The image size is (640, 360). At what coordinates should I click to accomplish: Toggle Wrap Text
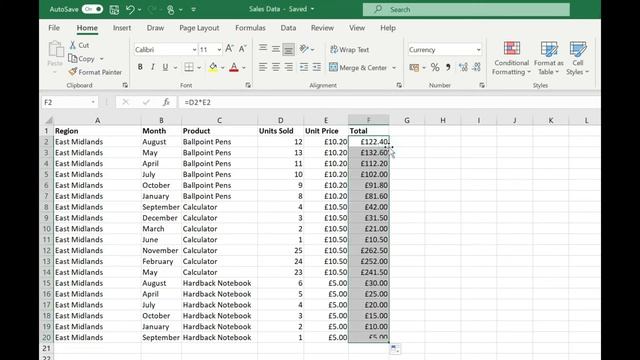point(349,49)
